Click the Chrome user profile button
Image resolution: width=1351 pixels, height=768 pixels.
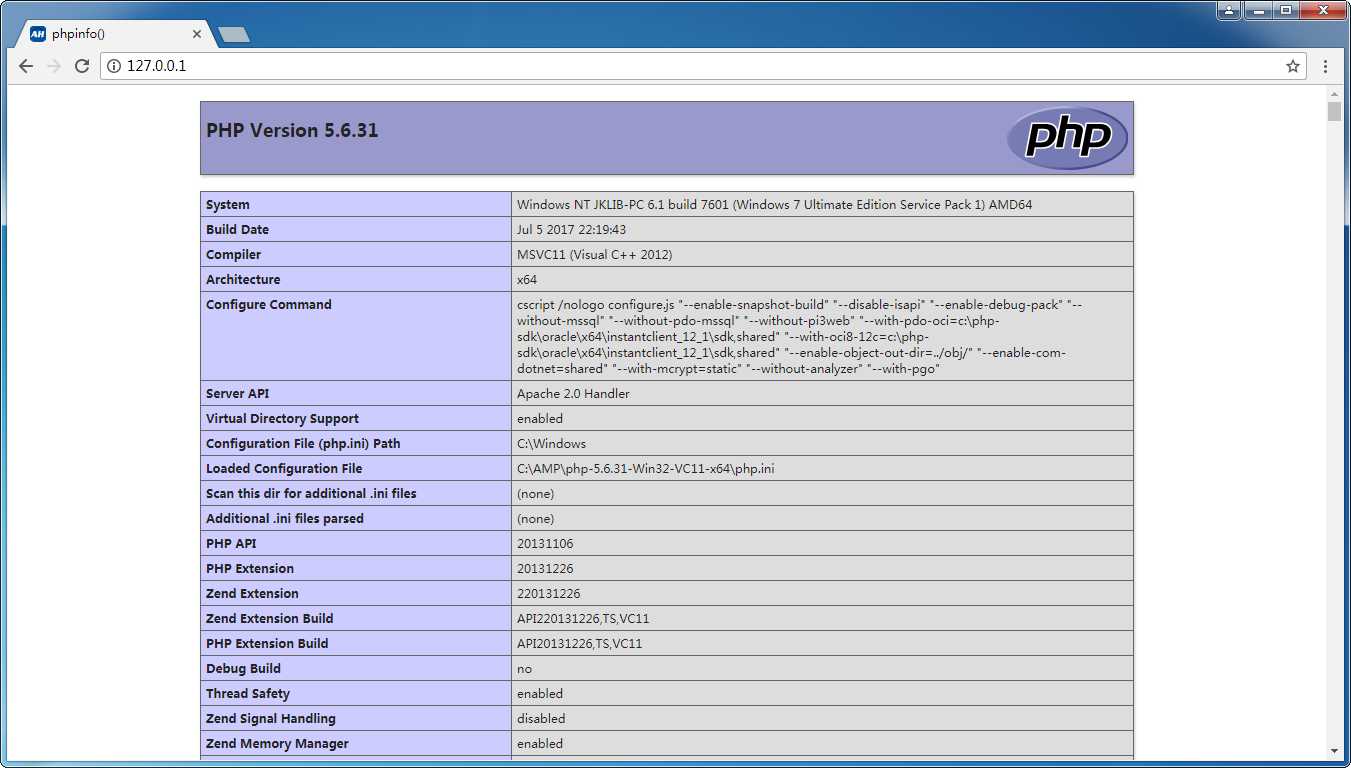(x=1229, y=11)
